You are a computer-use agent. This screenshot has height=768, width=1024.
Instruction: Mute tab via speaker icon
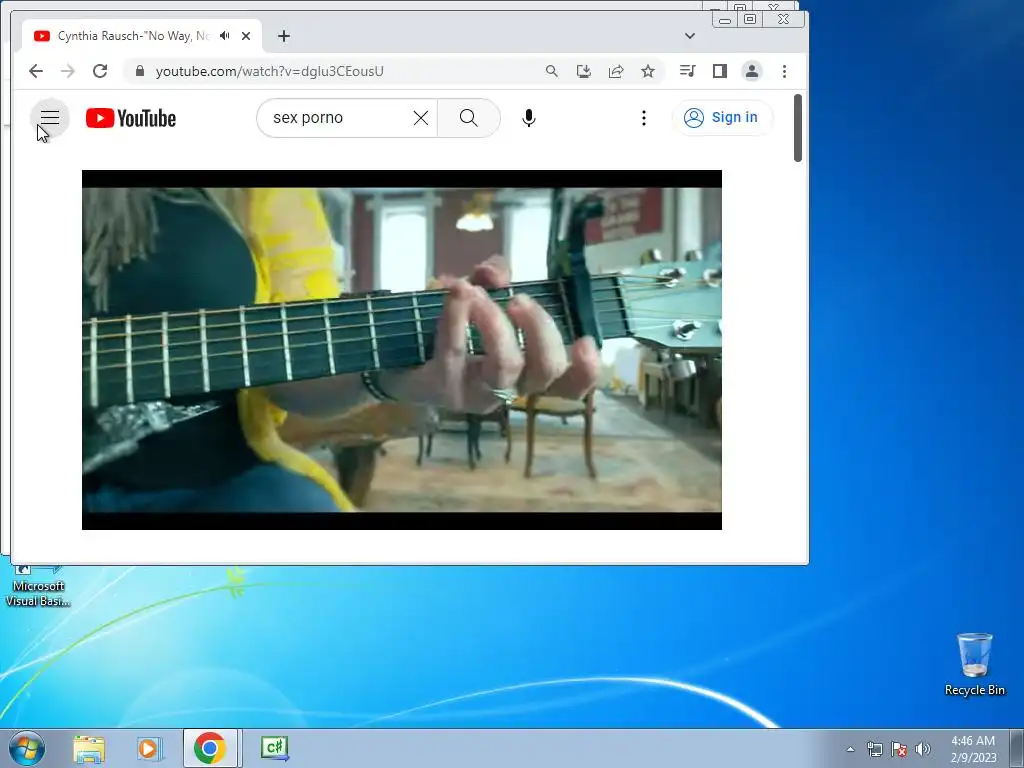click(225, 36)
